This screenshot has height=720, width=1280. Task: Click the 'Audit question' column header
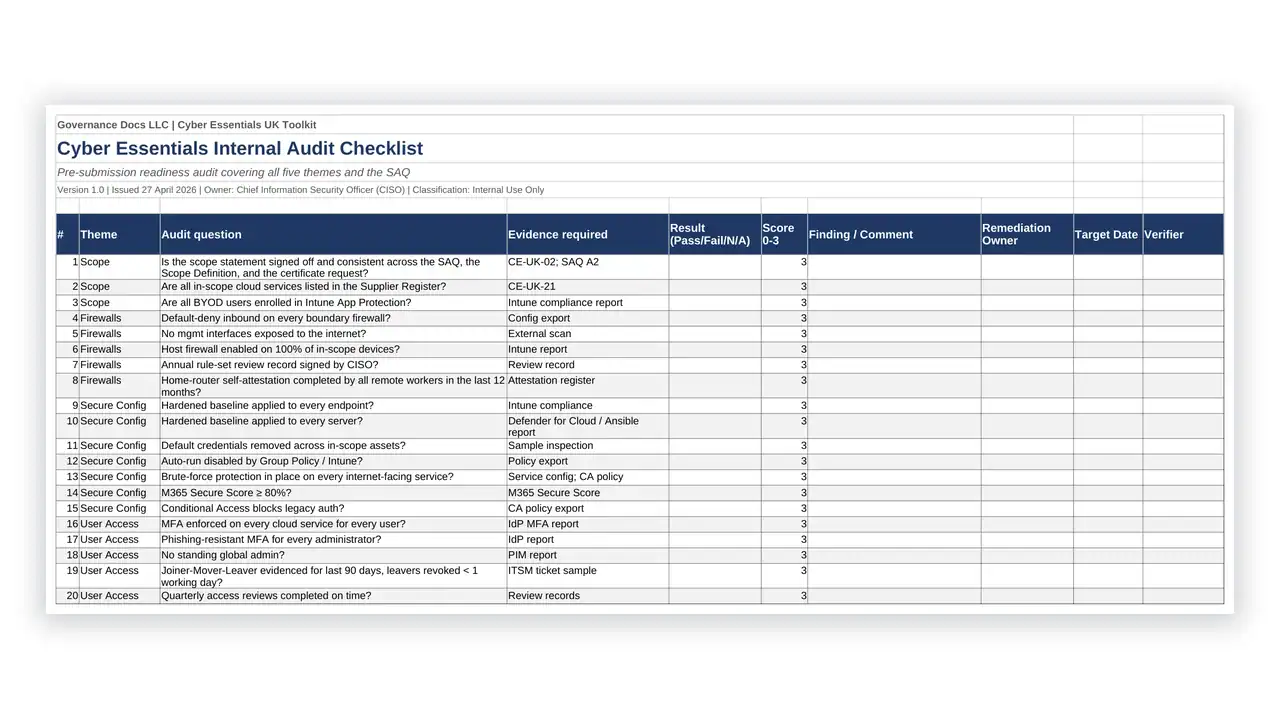(333, 235)
